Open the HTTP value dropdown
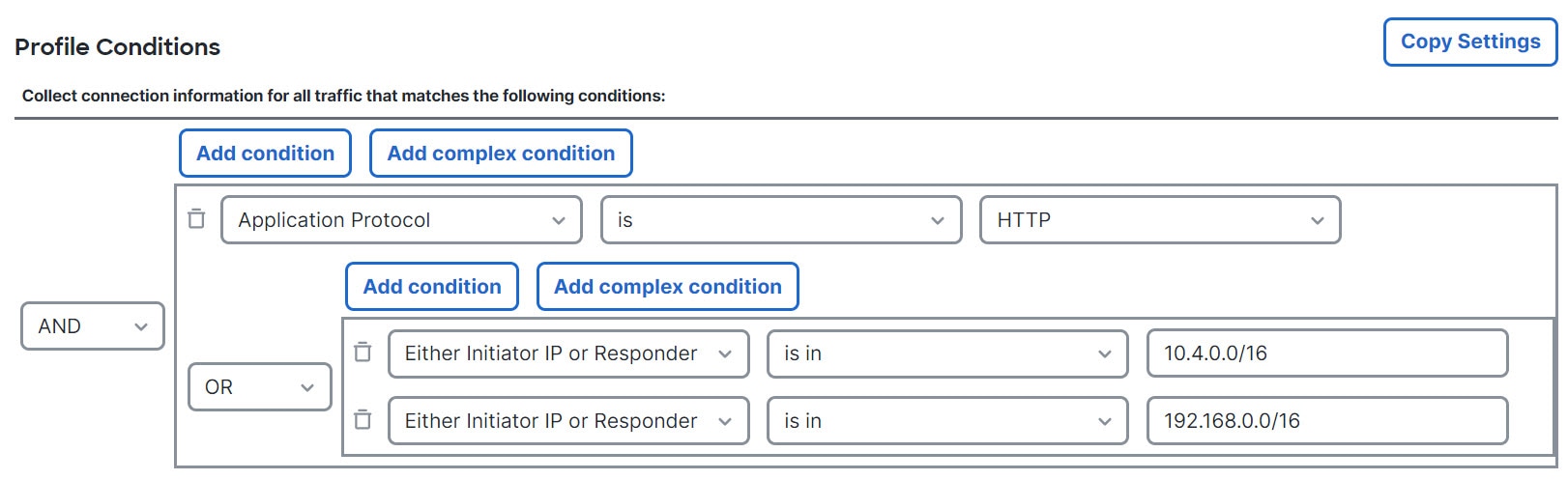The width and height of the screenshot is (1568, 480). click(x=1160, y=220)
